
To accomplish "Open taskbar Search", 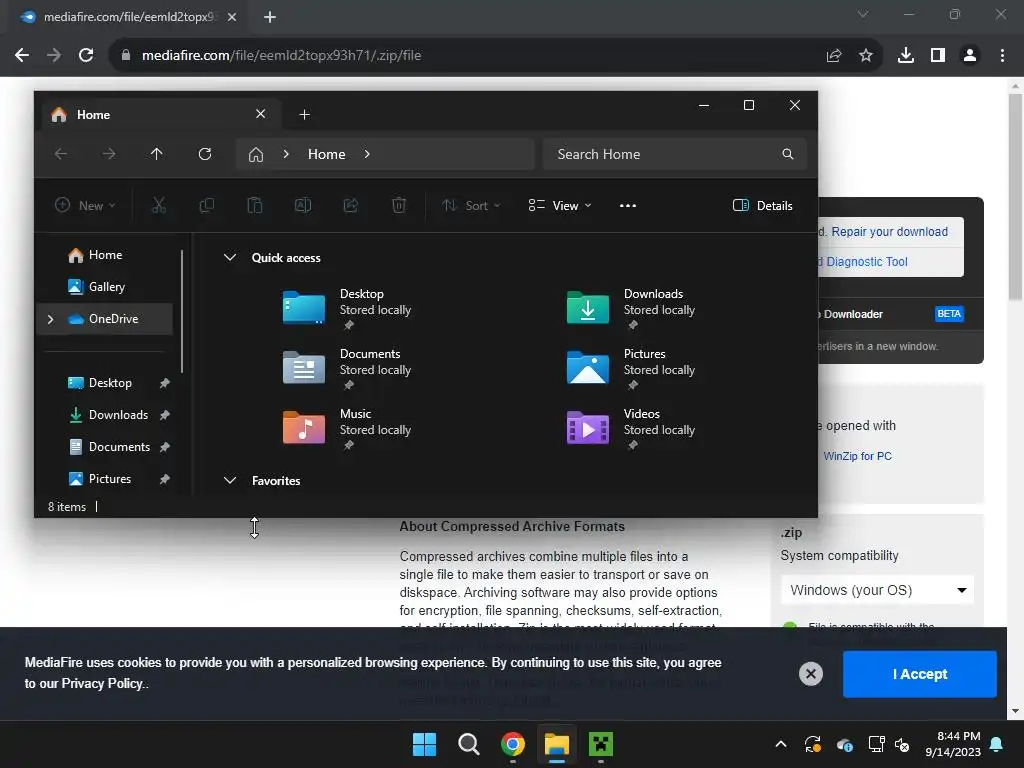I will point(469,744).
